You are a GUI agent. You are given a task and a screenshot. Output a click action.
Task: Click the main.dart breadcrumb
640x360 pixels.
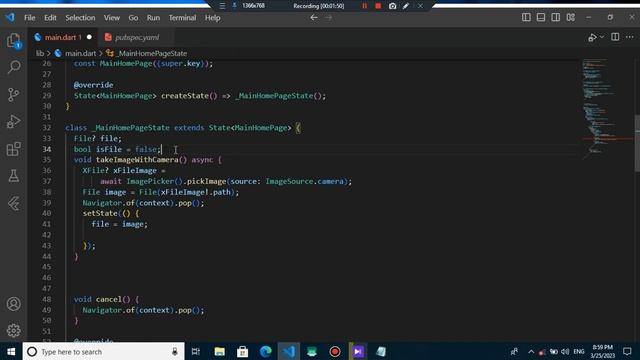(80, 53)
